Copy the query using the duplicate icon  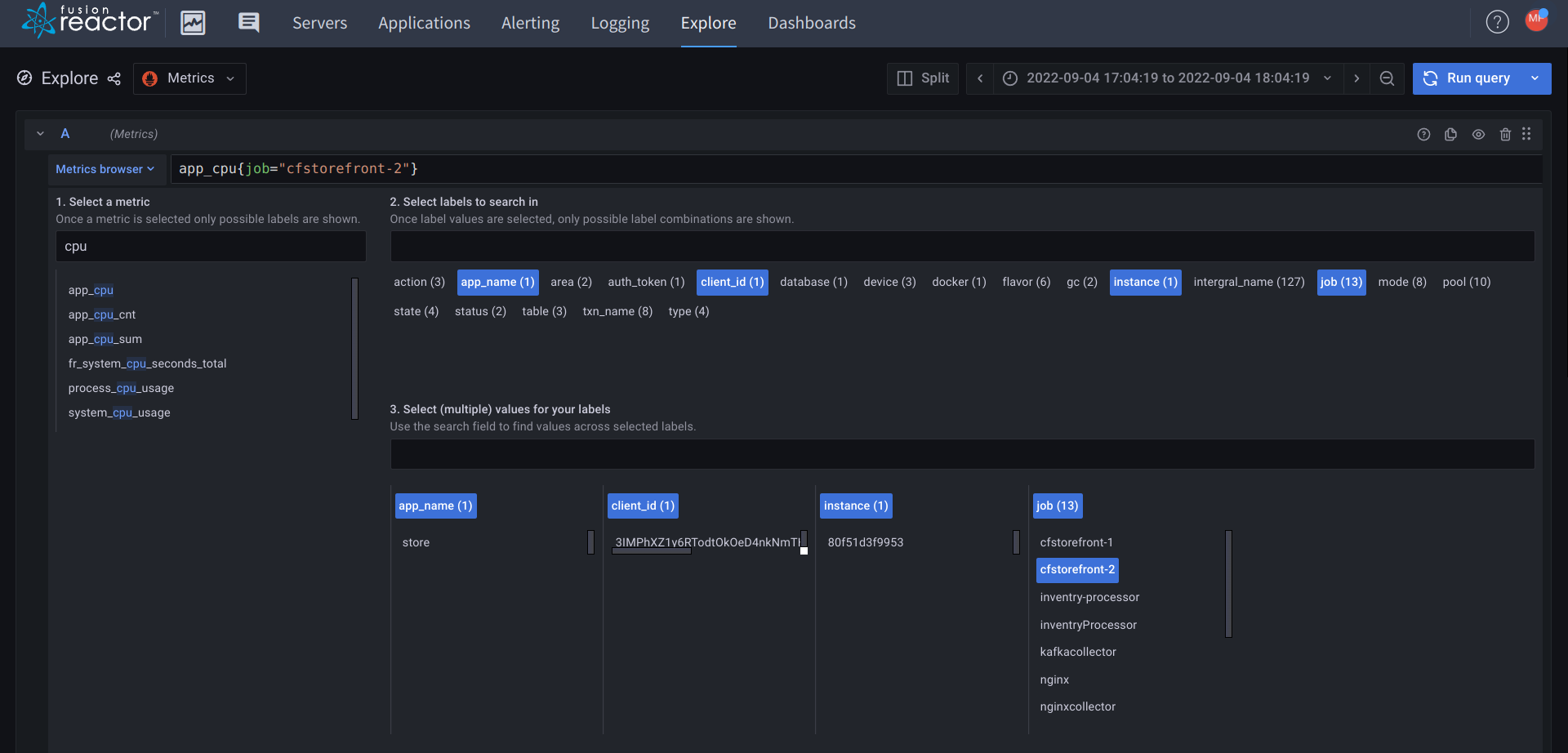click(1451, 134)
